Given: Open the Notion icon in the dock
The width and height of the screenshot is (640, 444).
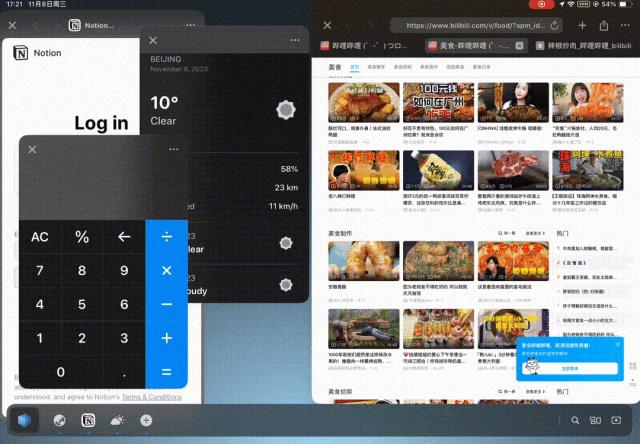Looking at the screenshot, I should [x=88, y=420].
